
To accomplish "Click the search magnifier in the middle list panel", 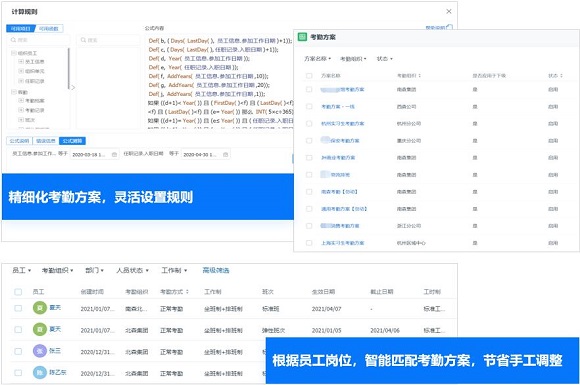I will coord(83,40).
